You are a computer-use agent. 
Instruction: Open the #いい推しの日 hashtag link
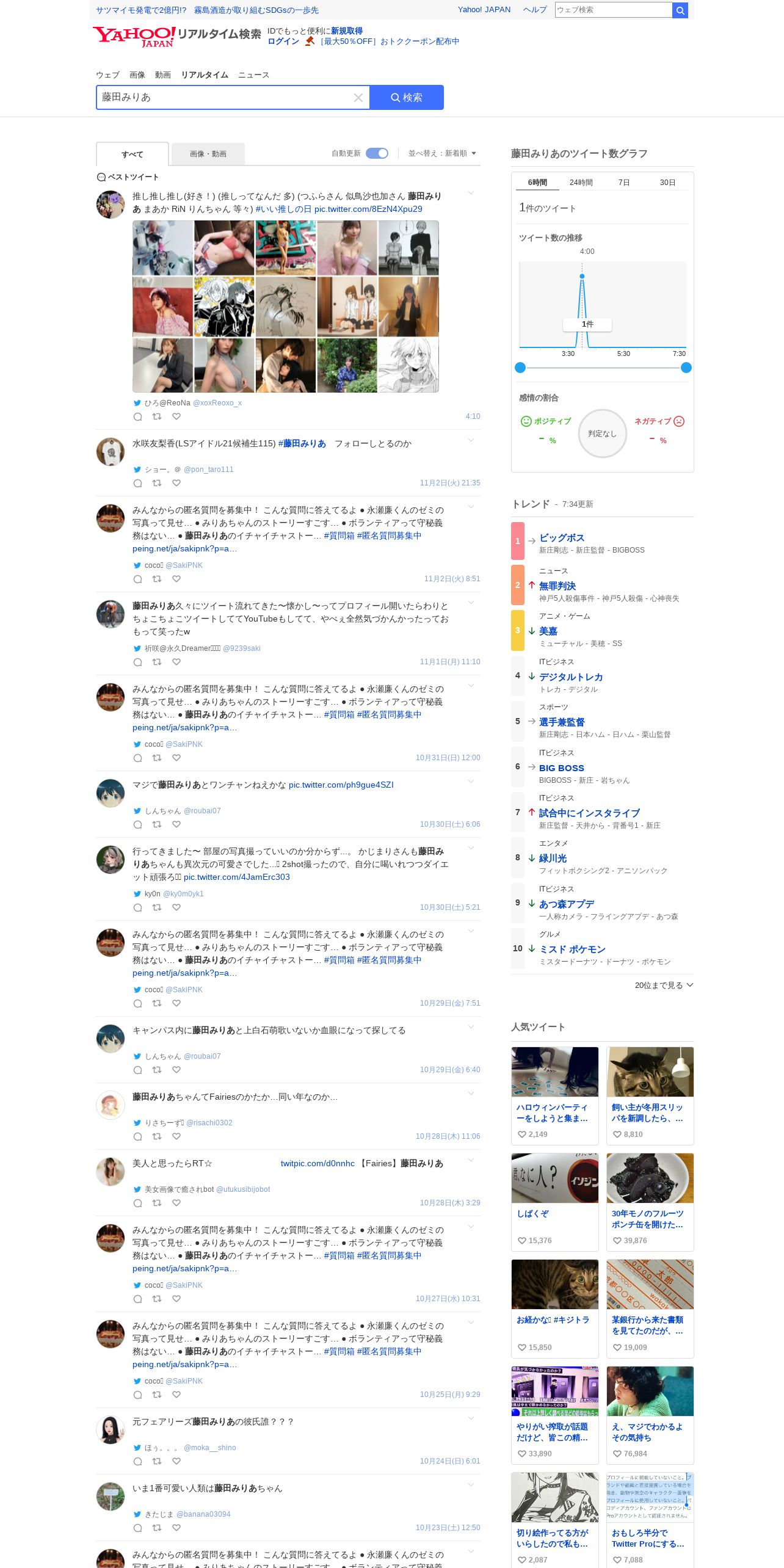coord(283,209)
